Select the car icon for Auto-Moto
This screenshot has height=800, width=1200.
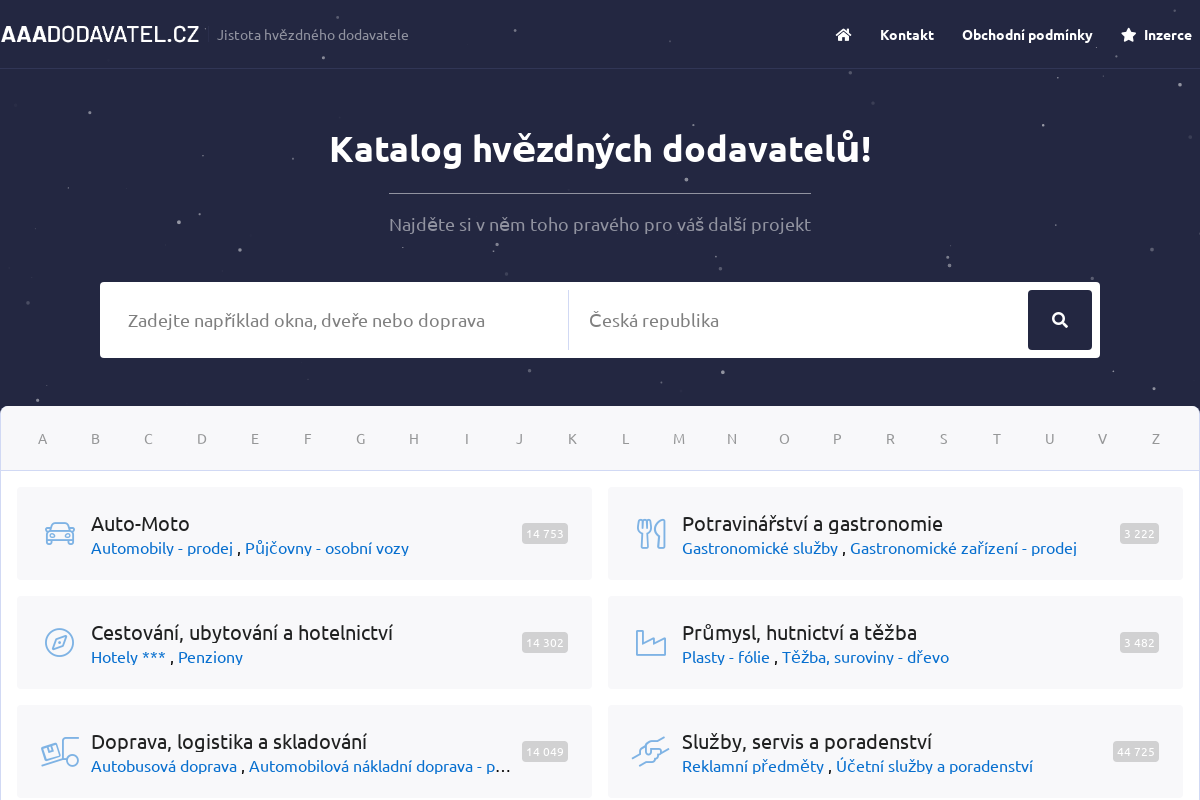coord(59,533)
